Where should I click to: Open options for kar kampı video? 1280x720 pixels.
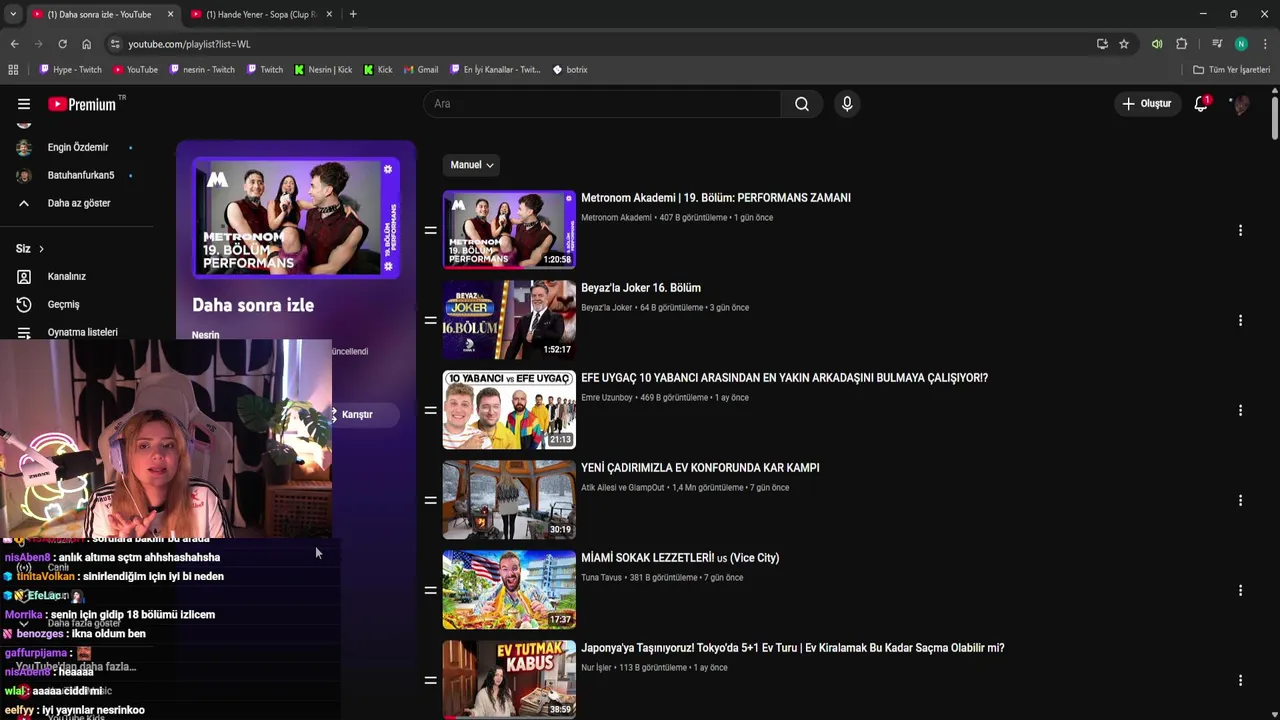pyautogui.click(x=1240, y=500)
